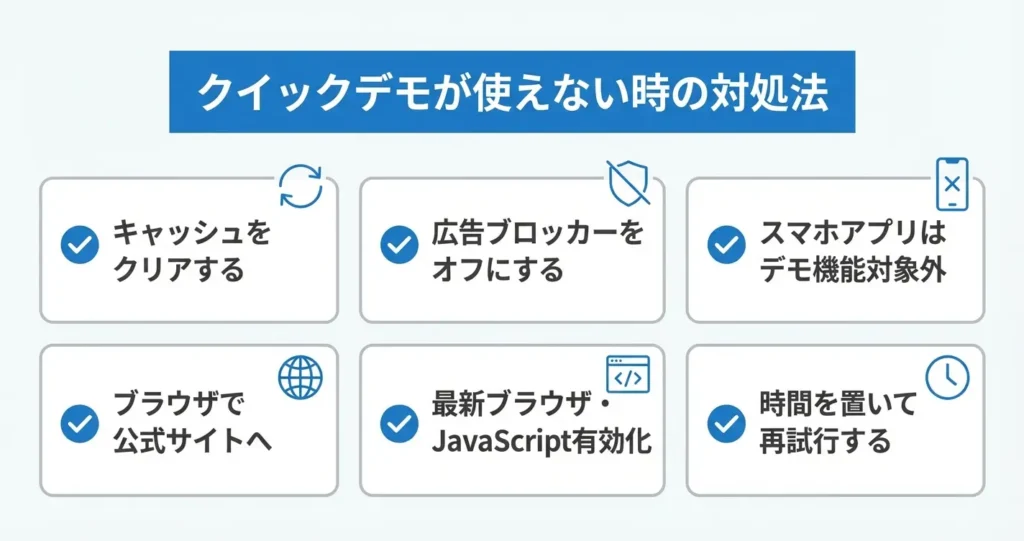Toggle the checkmark beside スマホアプリはデモ機能対象外
The image size is (1024, 541).
click(x=726, y=245)
